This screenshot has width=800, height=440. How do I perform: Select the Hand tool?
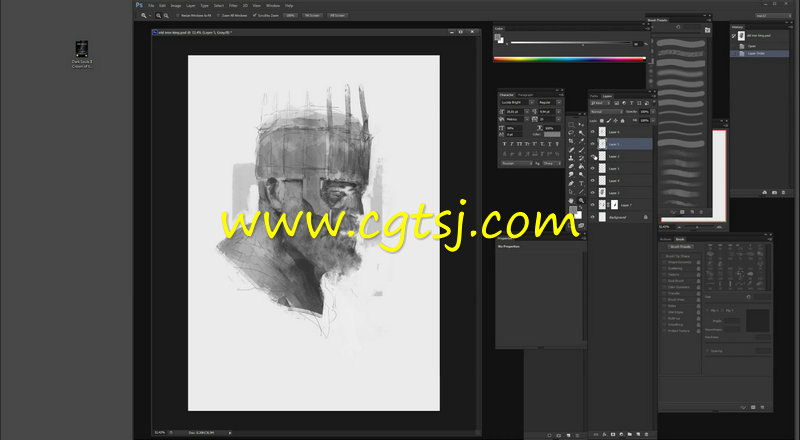point(571,201)
